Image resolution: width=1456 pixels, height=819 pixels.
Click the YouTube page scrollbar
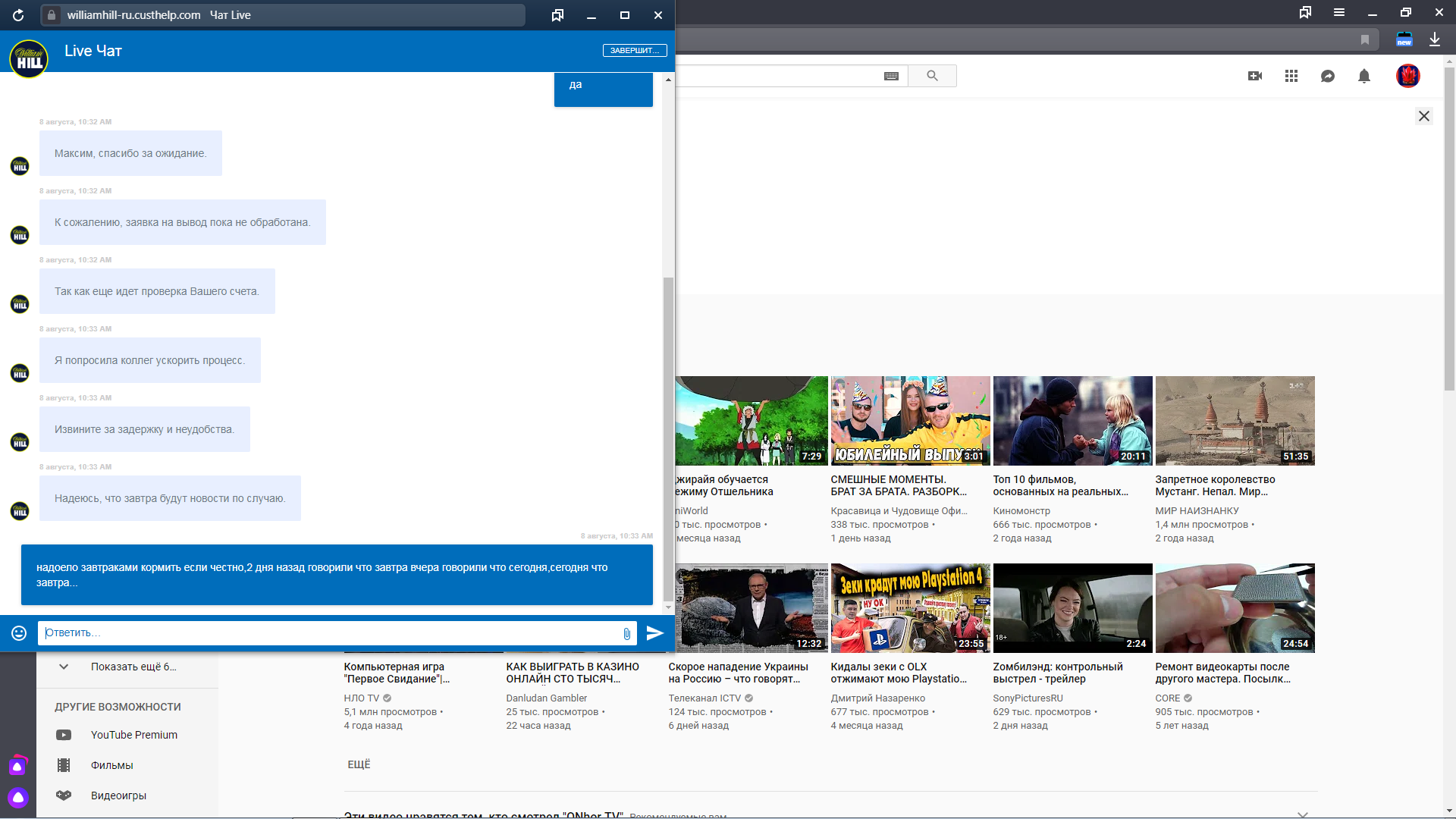coord(1449,229)
